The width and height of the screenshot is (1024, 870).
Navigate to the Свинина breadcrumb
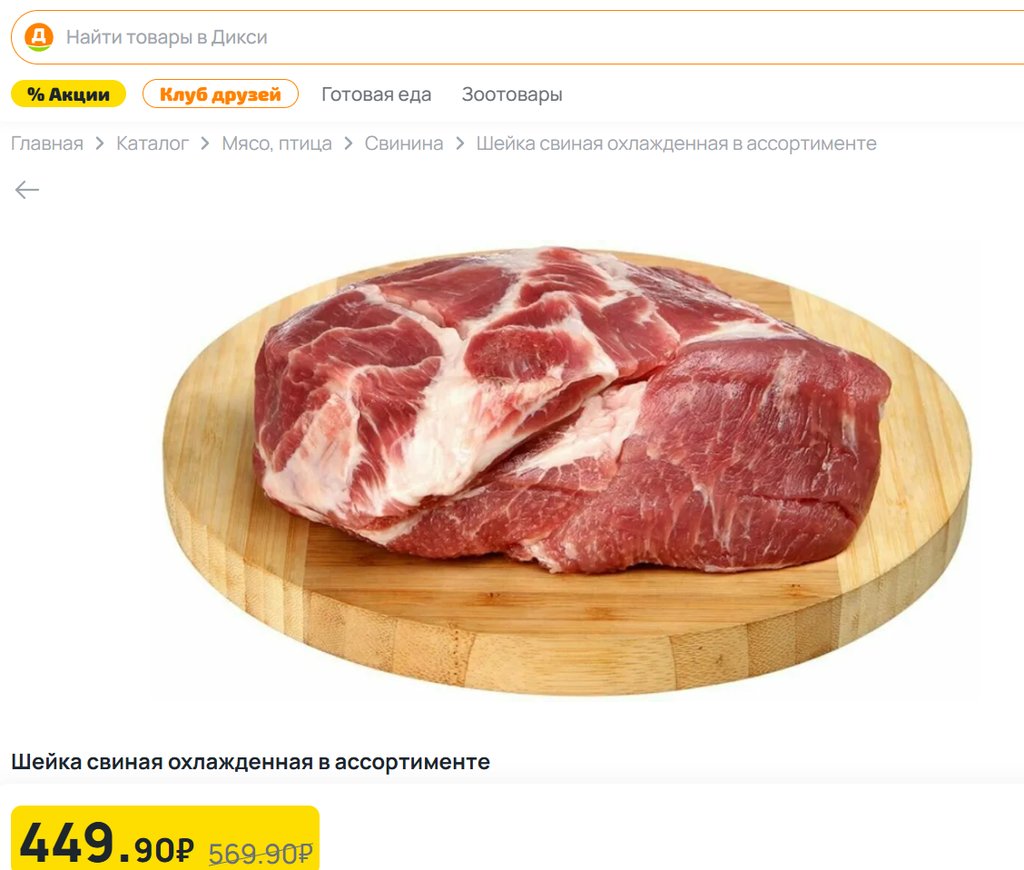coord(404,143)
